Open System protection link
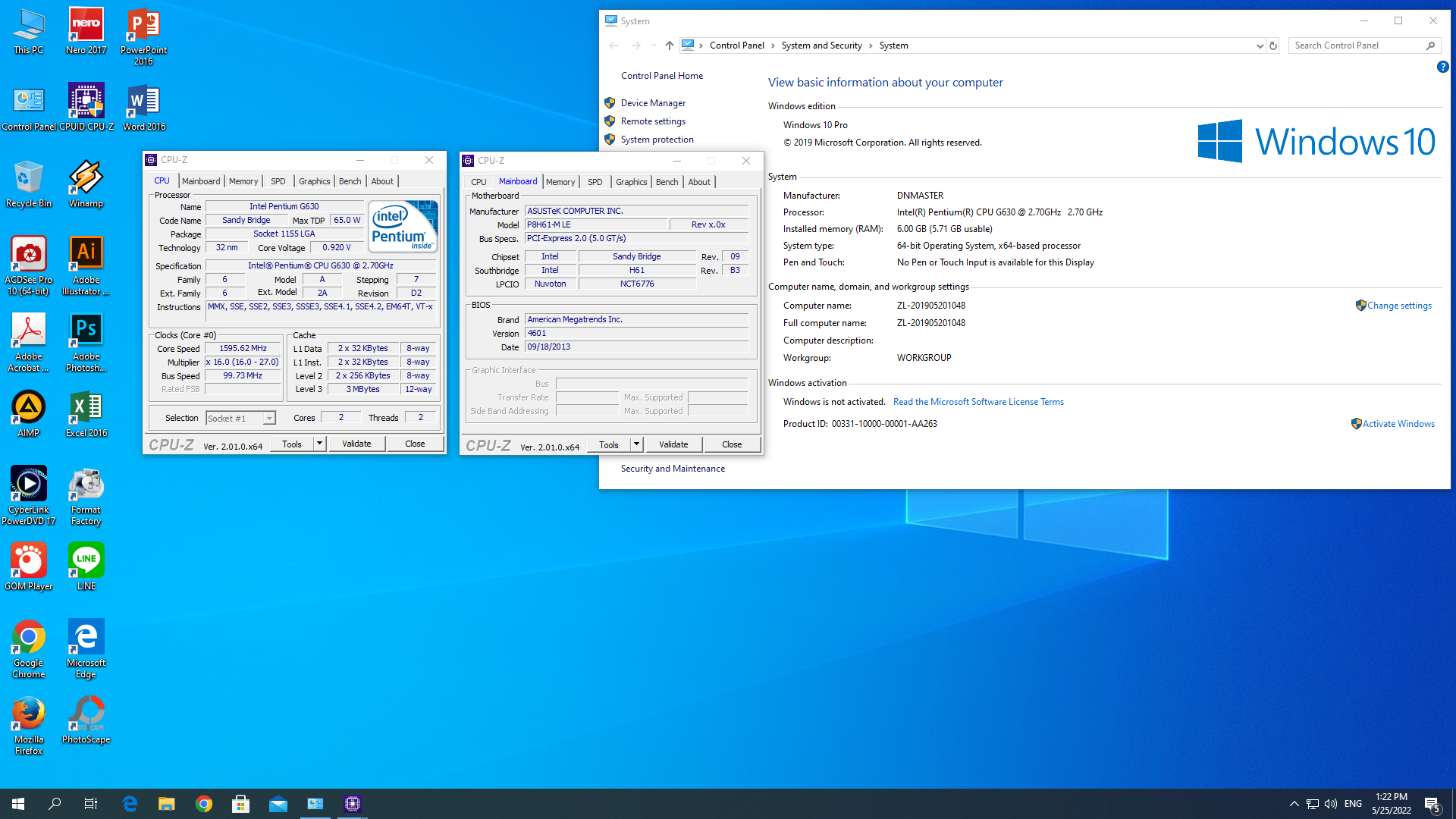The height and width of the screenshot is (819, 1456). coord(657,140)
